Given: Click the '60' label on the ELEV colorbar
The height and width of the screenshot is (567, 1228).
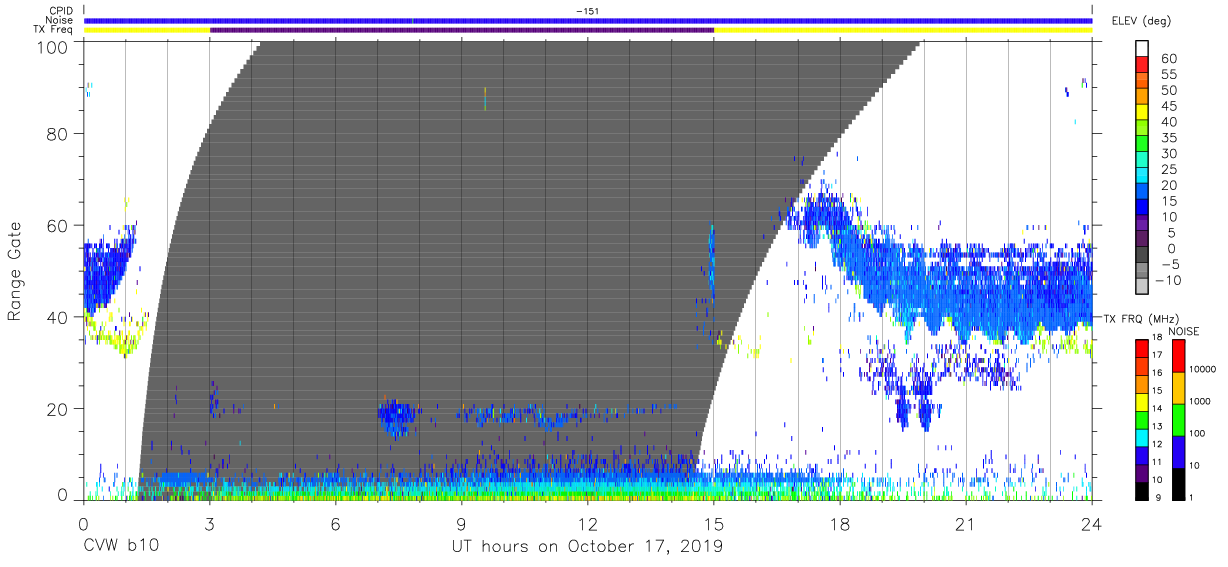Looking at the screenshot, I should pos(1170,59).
